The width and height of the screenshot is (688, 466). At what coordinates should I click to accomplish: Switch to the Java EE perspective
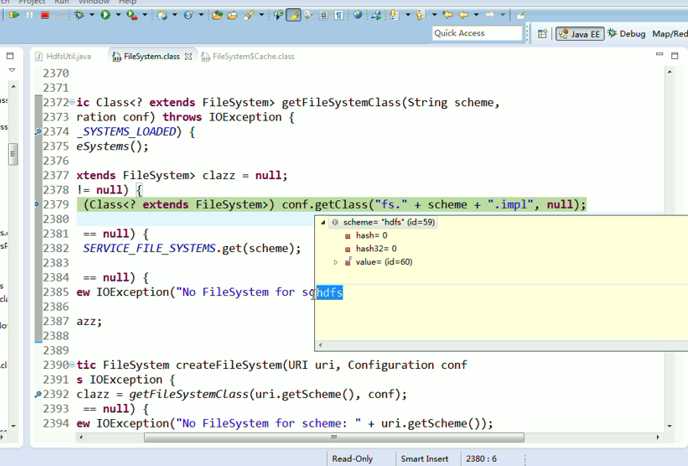pos(580,34)
